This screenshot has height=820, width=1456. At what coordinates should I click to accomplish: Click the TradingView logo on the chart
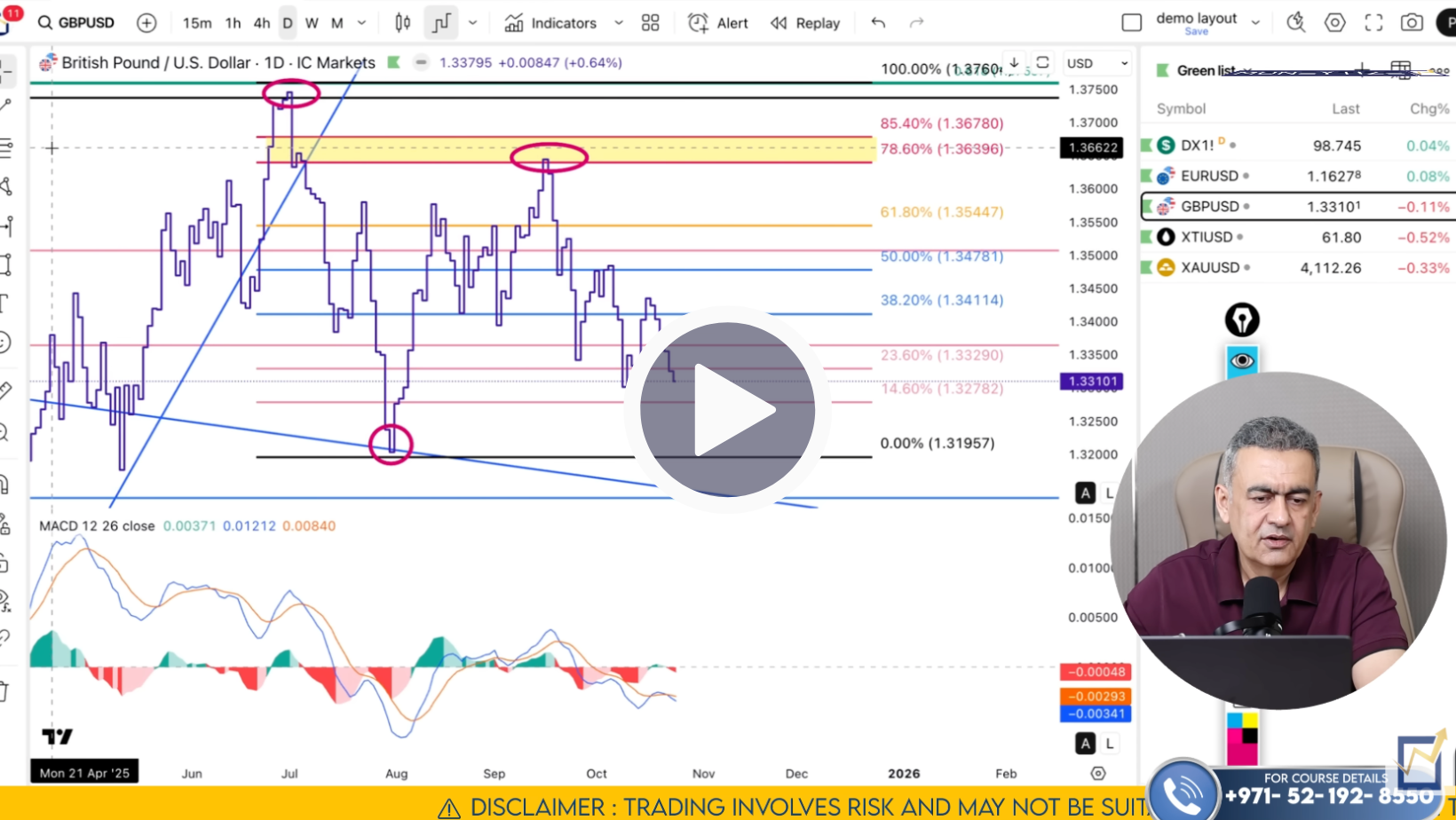tap(58, 737)
